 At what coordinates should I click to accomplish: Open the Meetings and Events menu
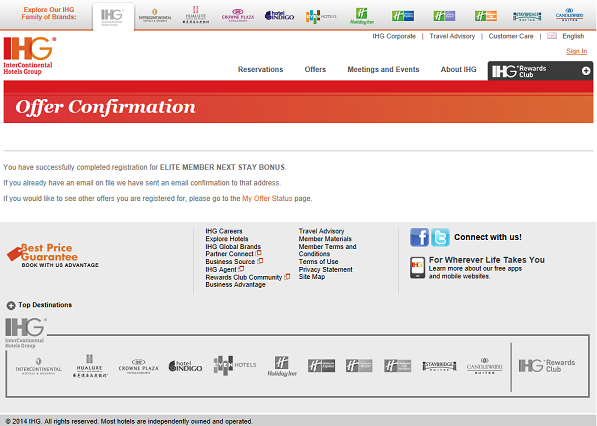coord(383,69)
